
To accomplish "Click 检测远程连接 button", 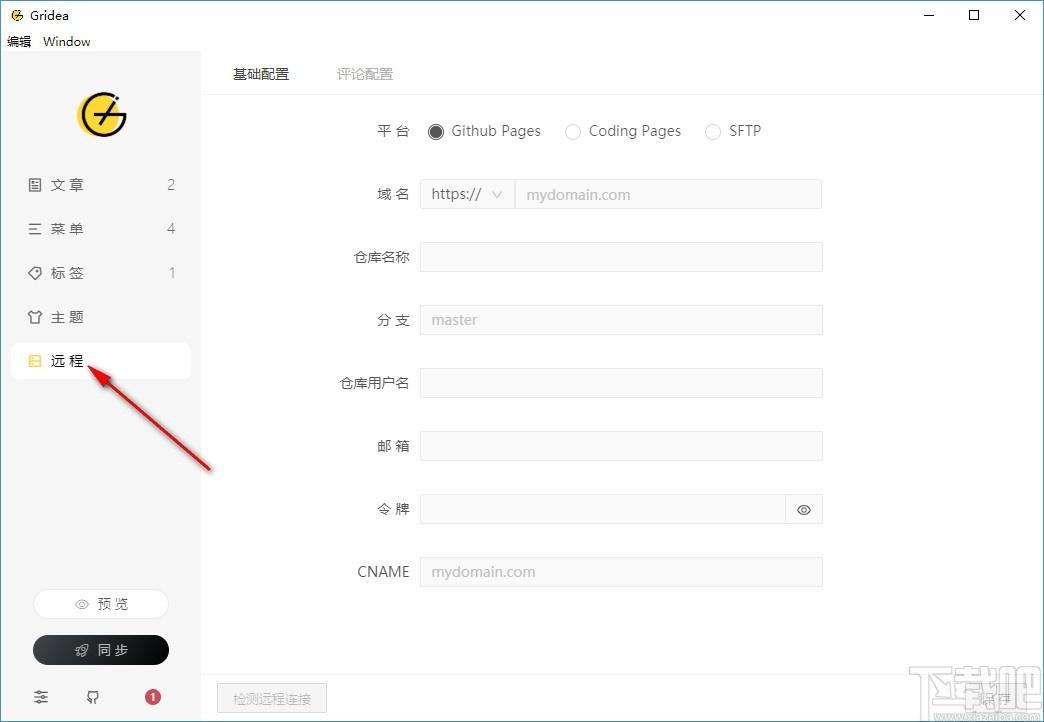I will click(x=272, y=699).
